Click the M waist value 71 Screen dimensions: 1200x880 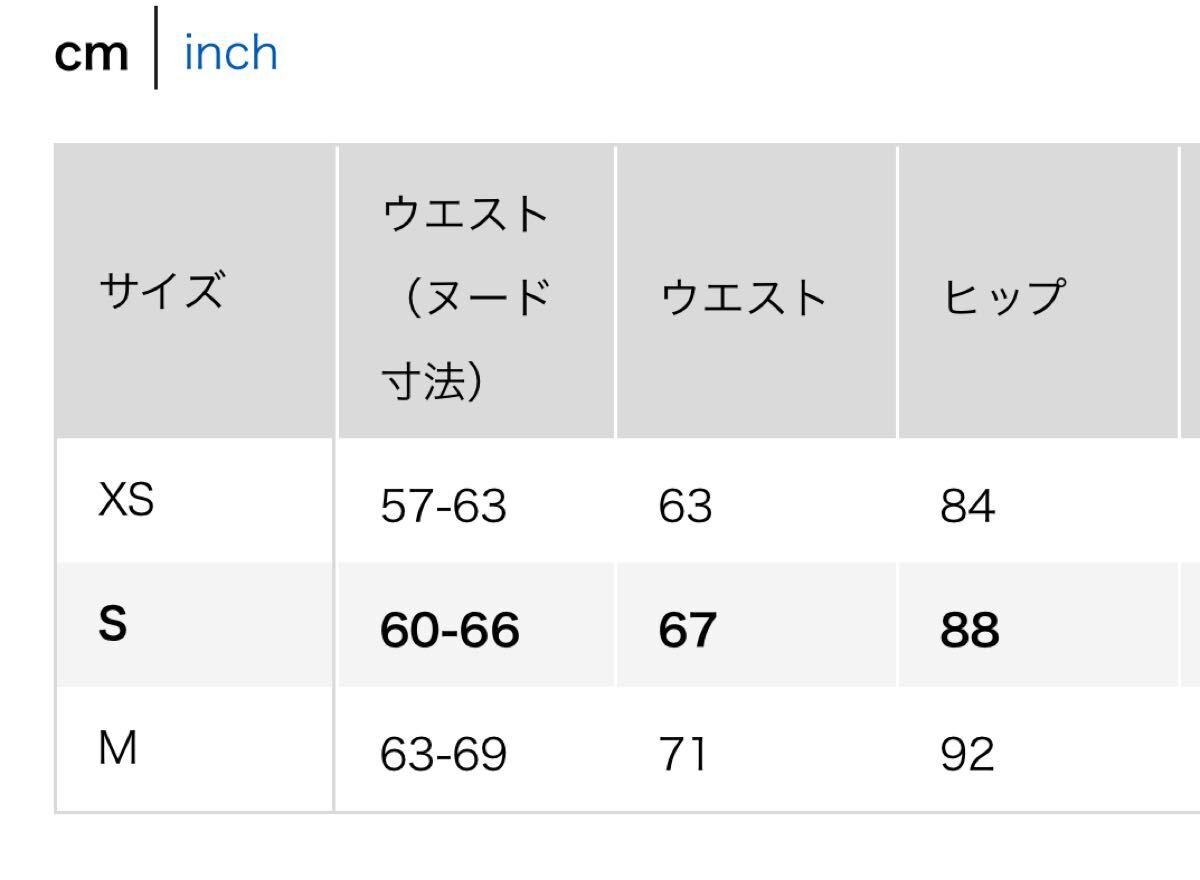[683, 754]
